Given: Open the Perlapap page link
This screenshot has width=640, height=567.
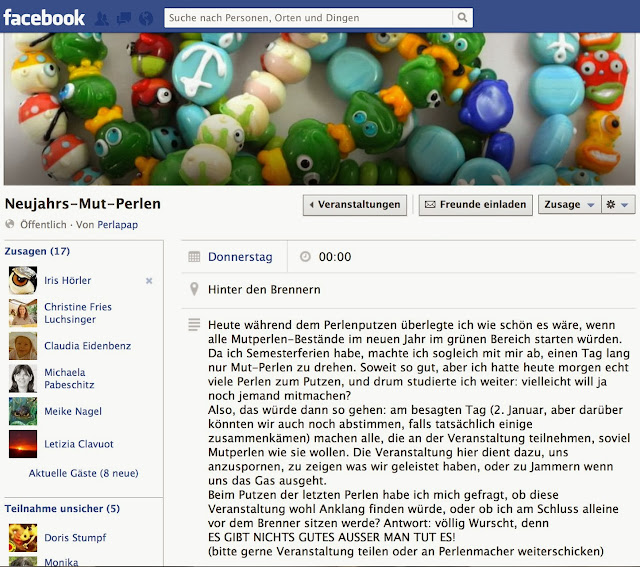Looking at the screenshot, I should click(118, 225).
